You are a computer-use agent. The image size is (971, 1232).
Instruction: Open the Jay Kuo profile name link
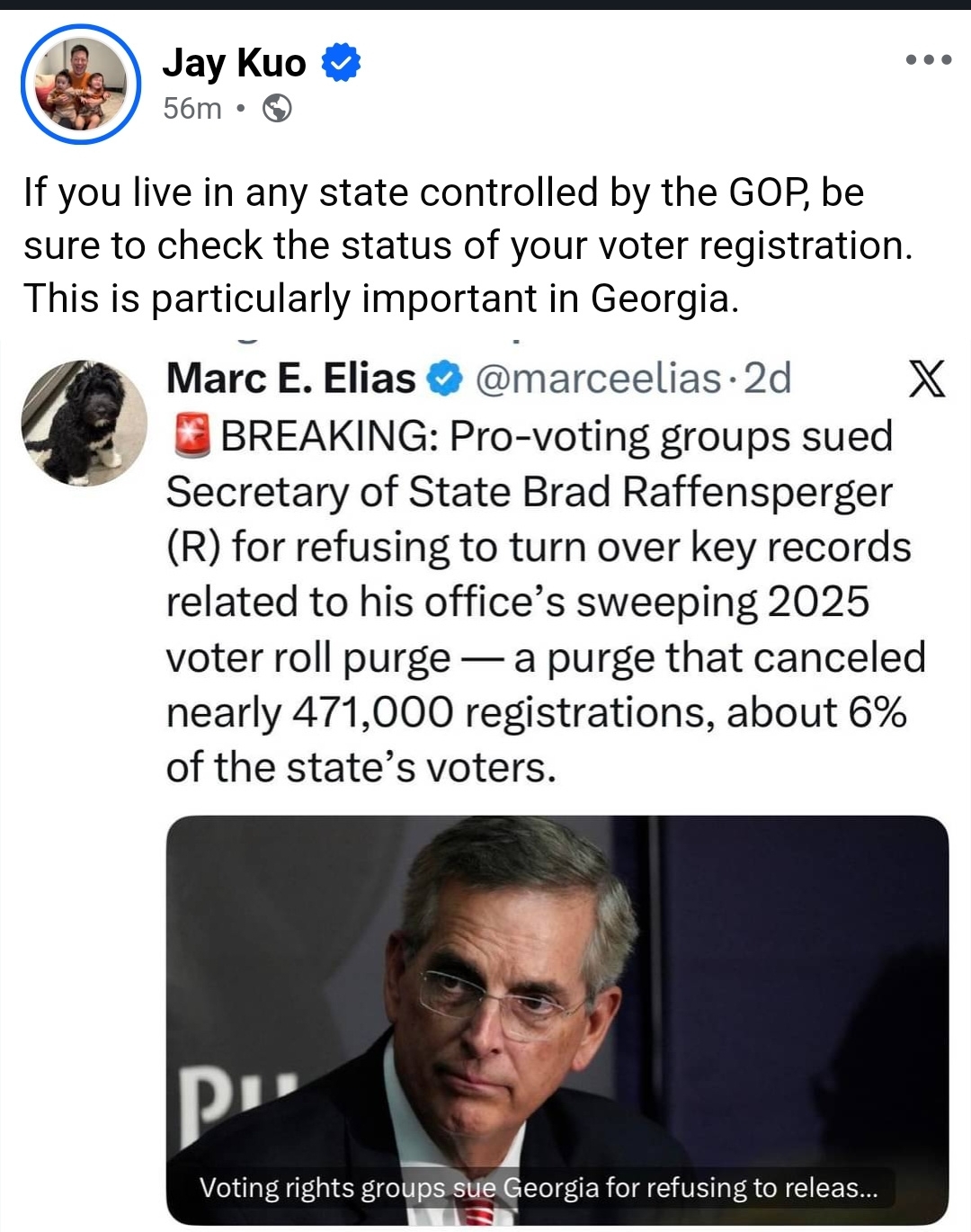235,63
